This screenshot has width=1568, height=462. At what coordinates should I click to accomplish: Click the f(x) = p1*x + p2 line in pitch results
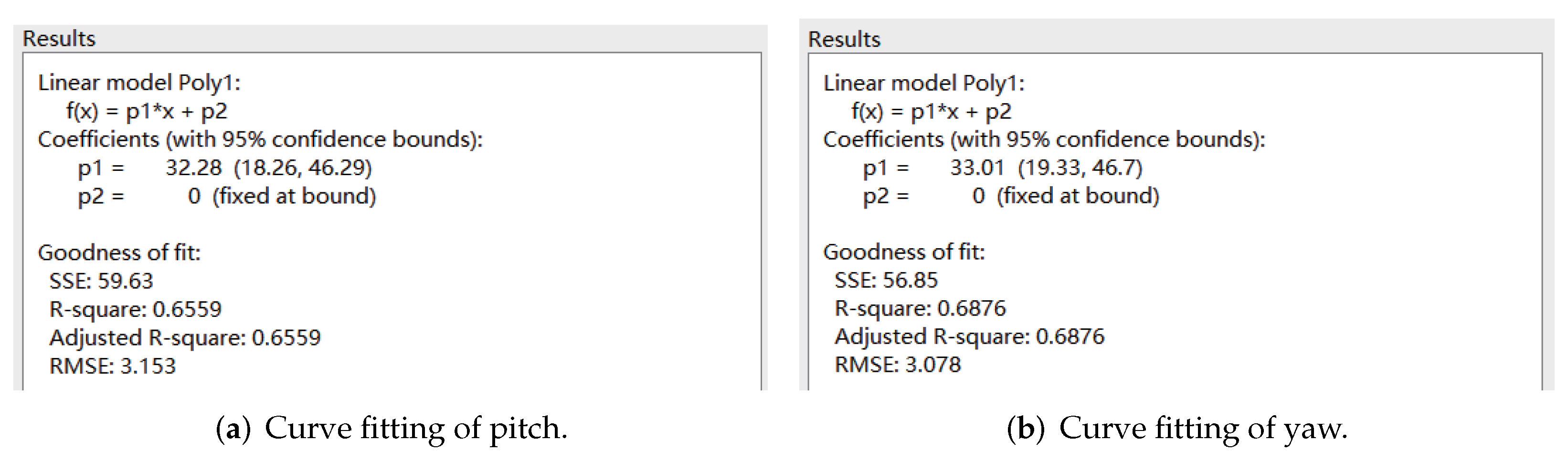tap(147, 111)
